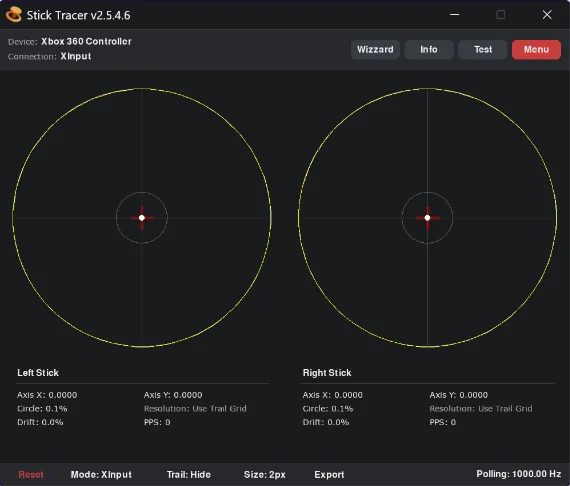Click Right Stick PPS: 0 value

443,422
